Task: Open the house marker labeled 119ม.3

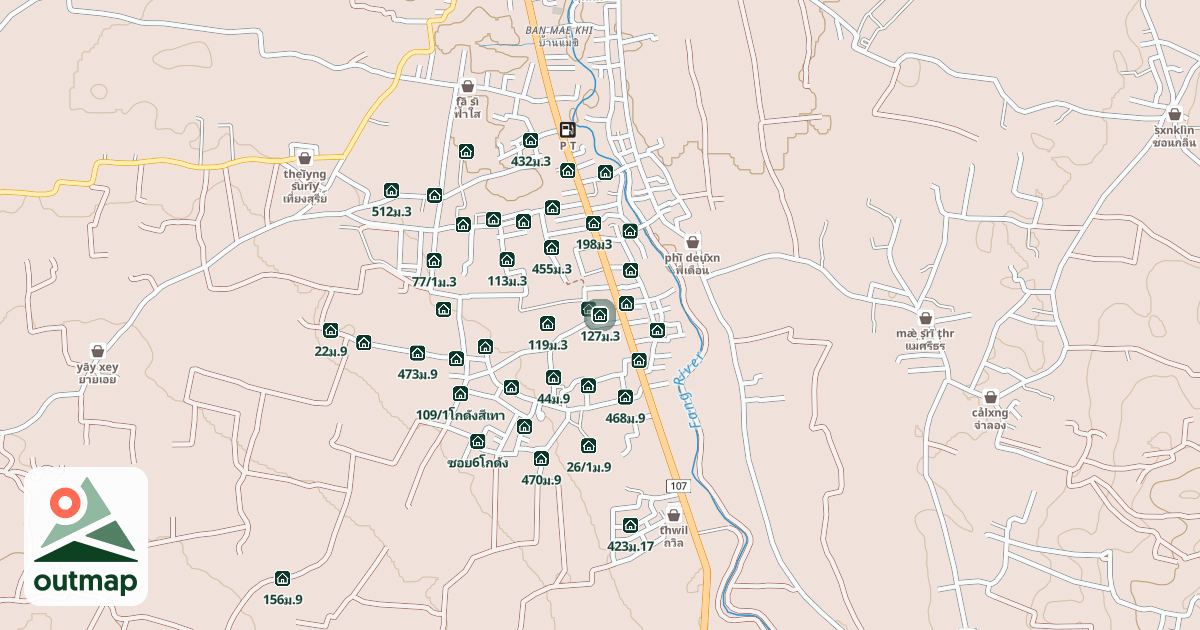Action: click(547, 323)
